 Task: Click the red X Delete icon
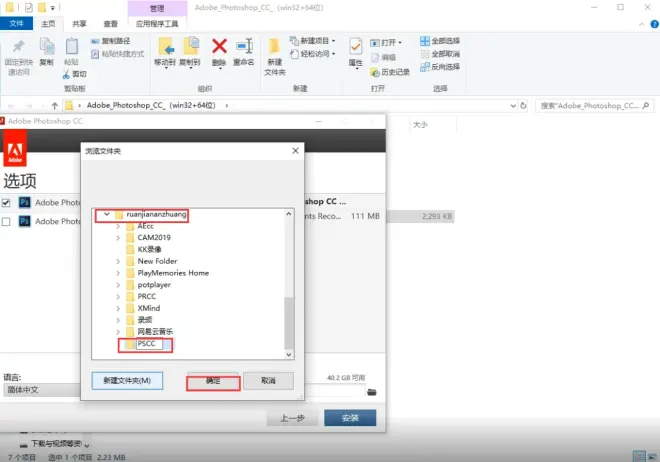[219, 46]
